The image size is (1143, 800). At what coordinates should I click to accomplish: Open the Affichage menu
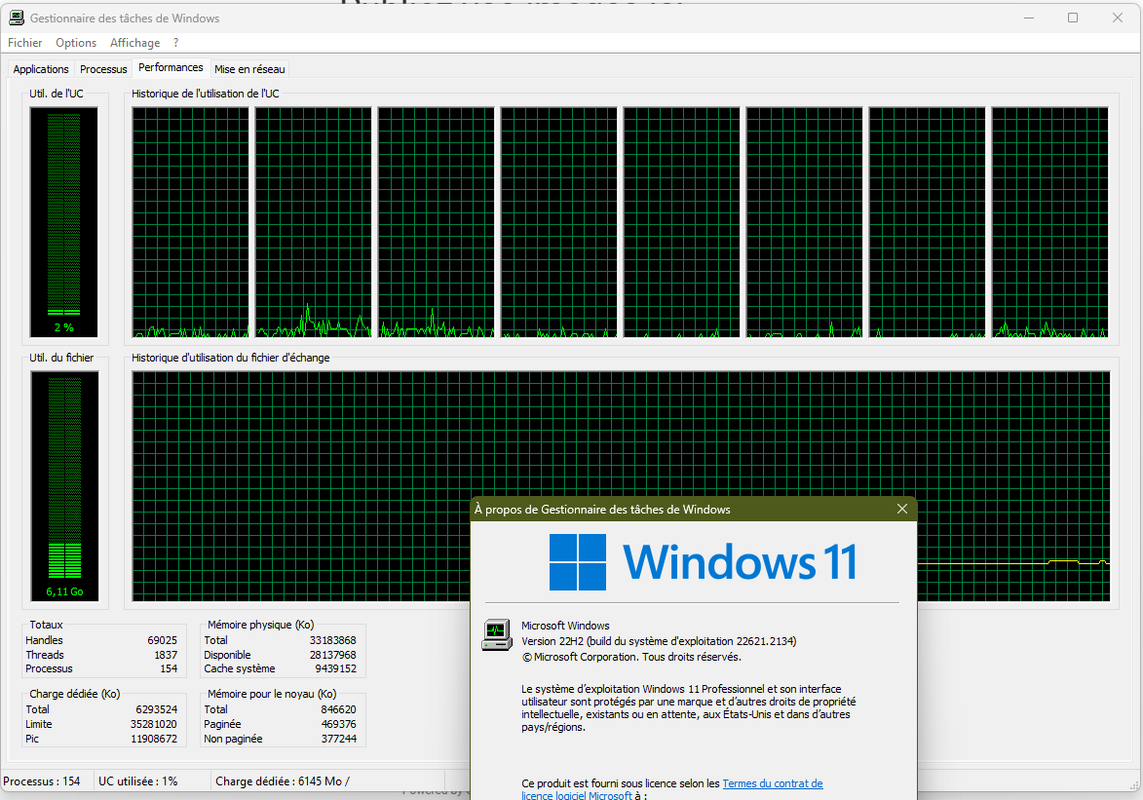pos(135,43)
